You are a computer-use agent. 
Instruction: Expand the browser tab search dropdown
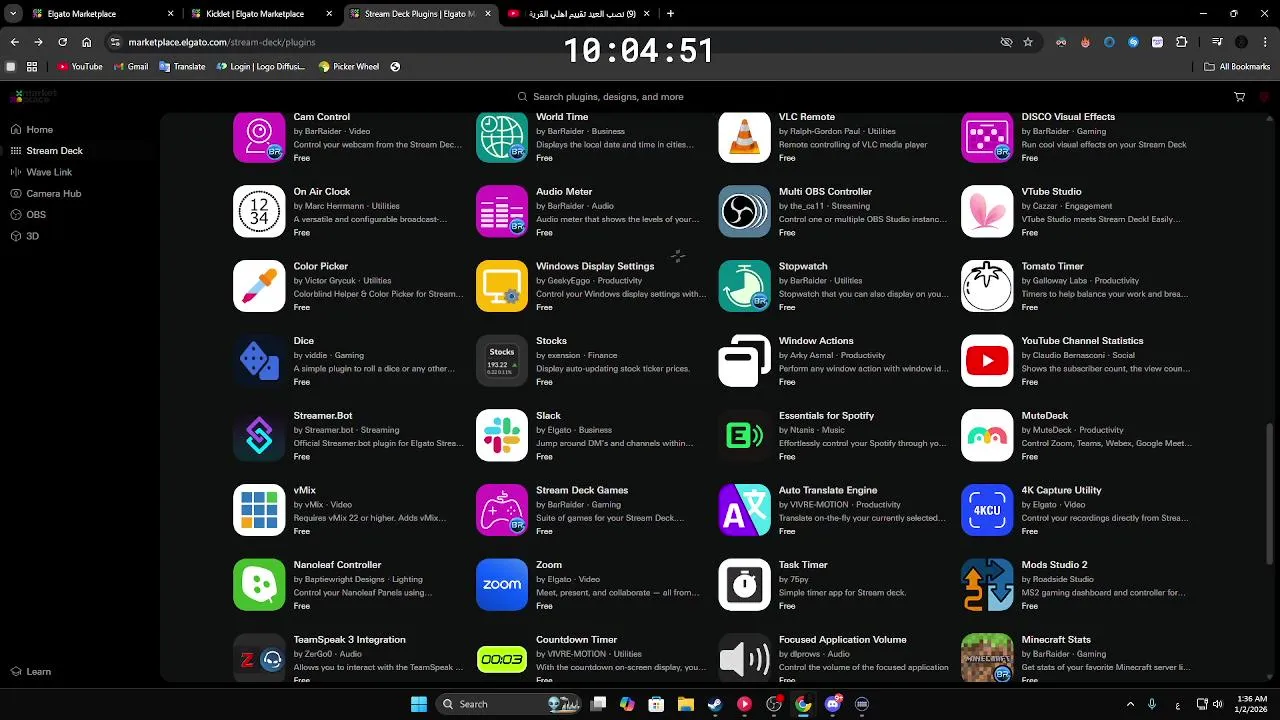coord(13,14)
